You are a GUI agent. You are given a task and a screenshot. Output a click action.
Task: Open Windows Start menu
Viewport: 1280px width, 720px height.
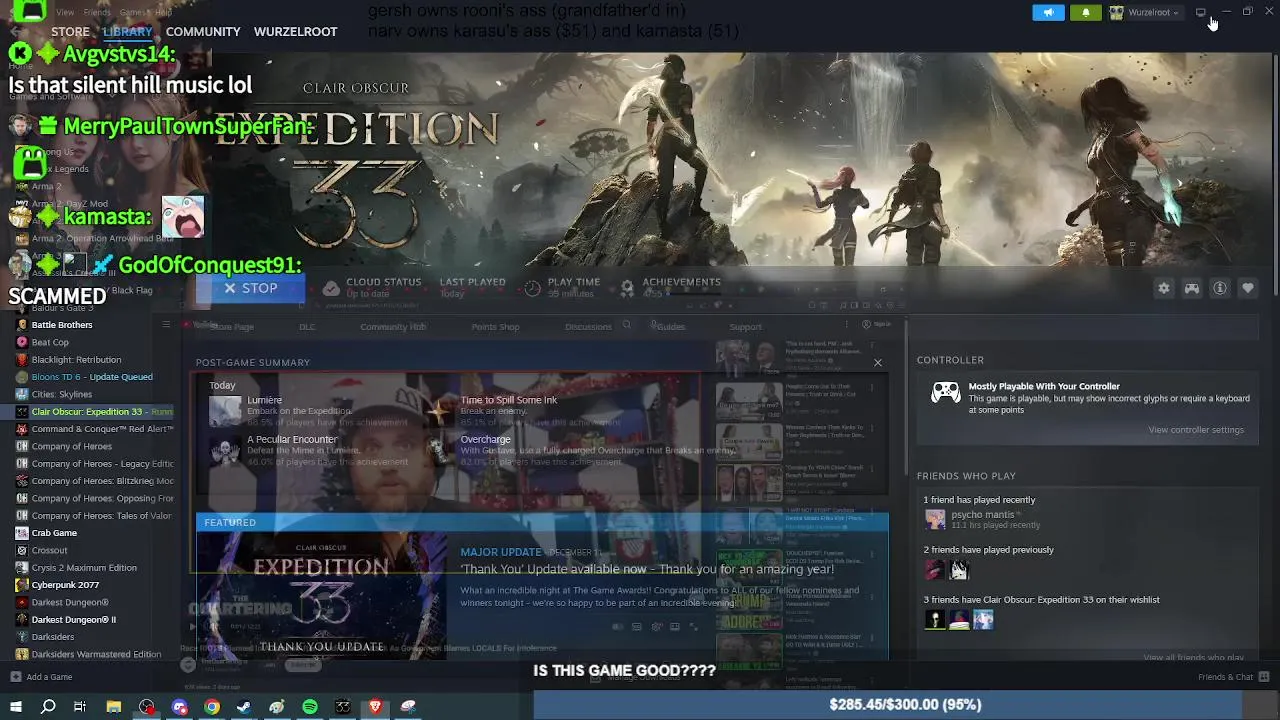[x=16, y=707]
